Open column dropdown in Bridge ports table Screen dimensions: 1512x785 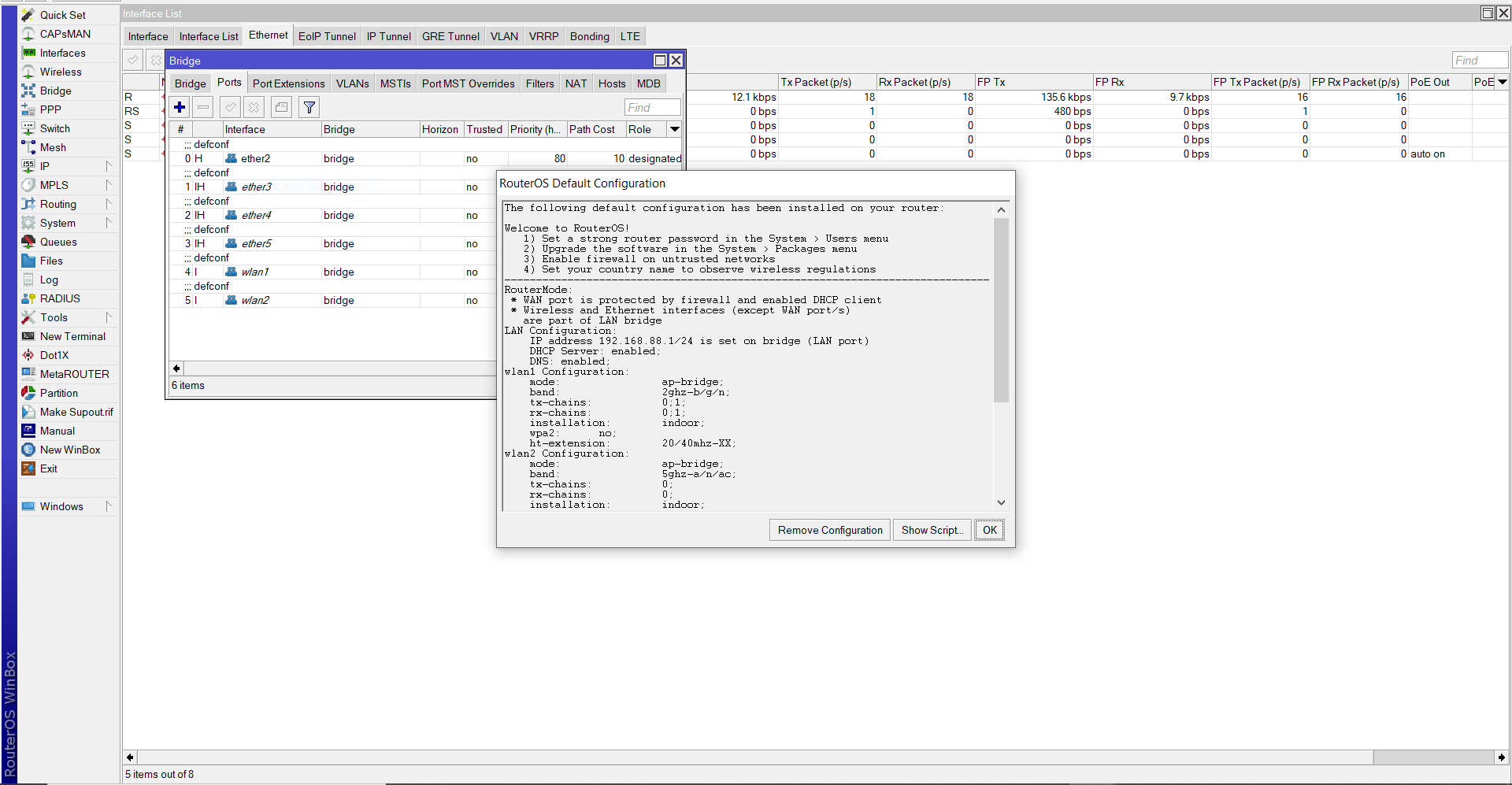click(675, 129)
